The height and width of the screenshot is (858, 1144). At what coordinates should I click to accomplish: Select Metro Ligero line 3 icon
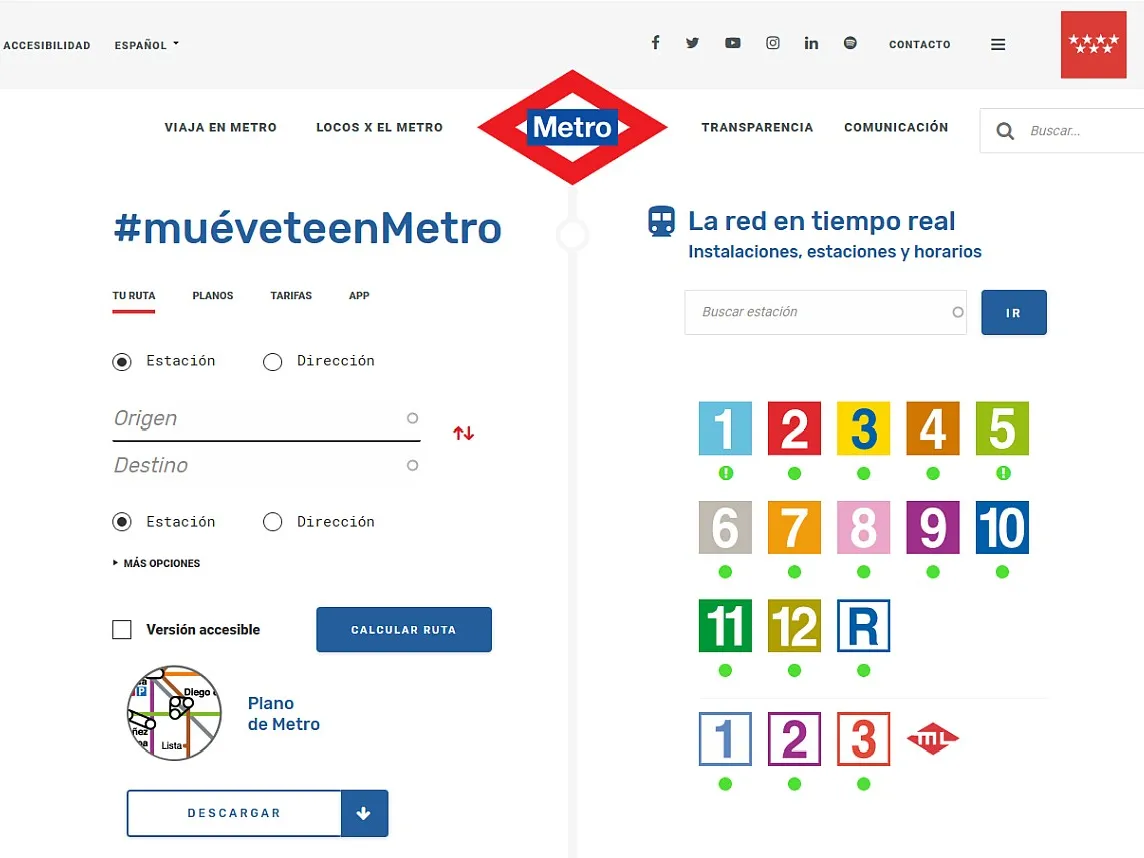click(864, 739)
